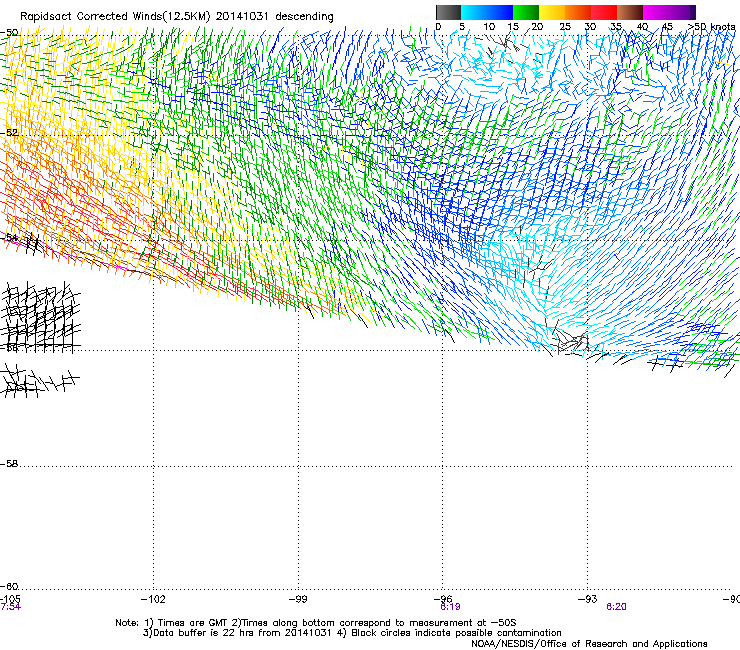Click the magenta 40-45 knots legend swatch
The height and width of the screenshot is (650, 740).
[656, 12]
